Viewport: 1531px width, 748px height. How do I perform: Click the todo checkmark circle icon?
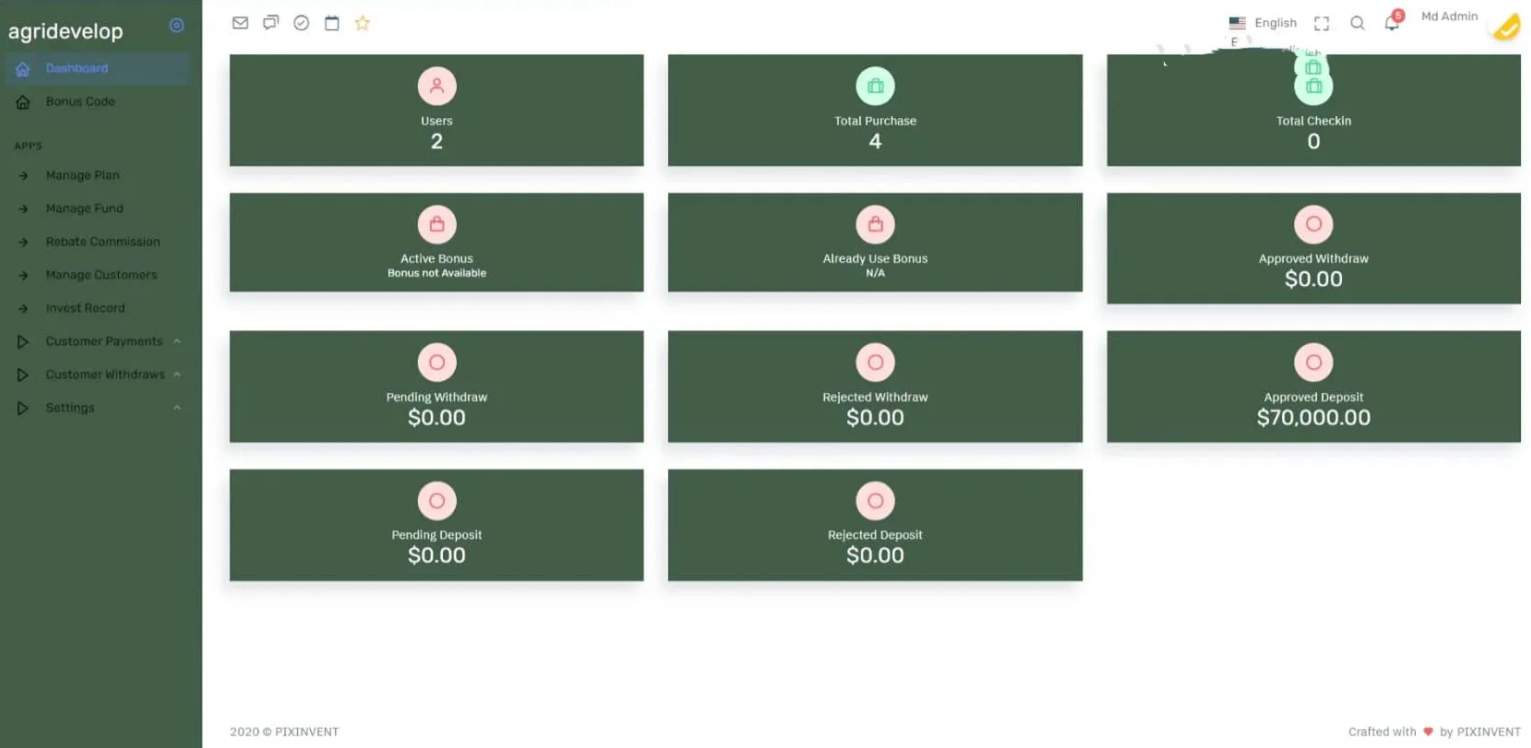301,23
